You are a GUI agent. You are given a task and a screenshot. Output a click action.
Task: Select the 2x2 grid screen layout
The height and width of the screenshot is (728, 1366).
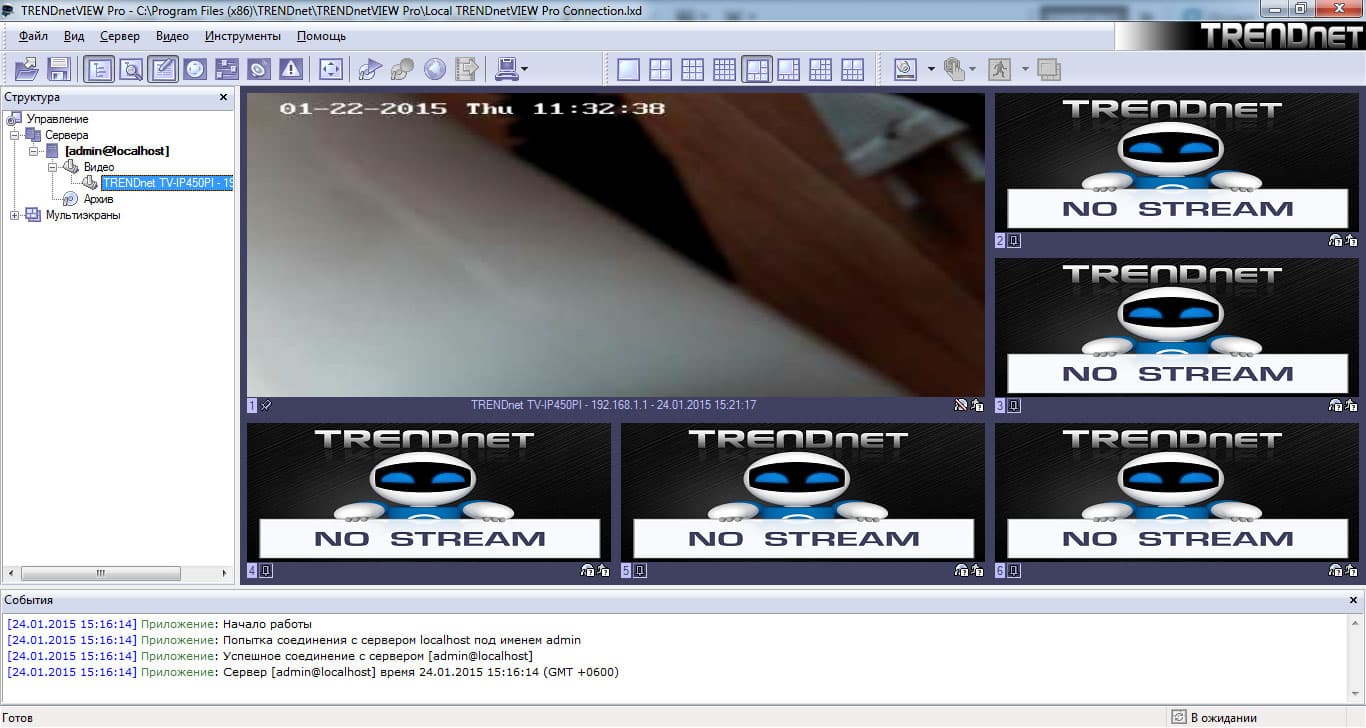[x=661, y=69]
